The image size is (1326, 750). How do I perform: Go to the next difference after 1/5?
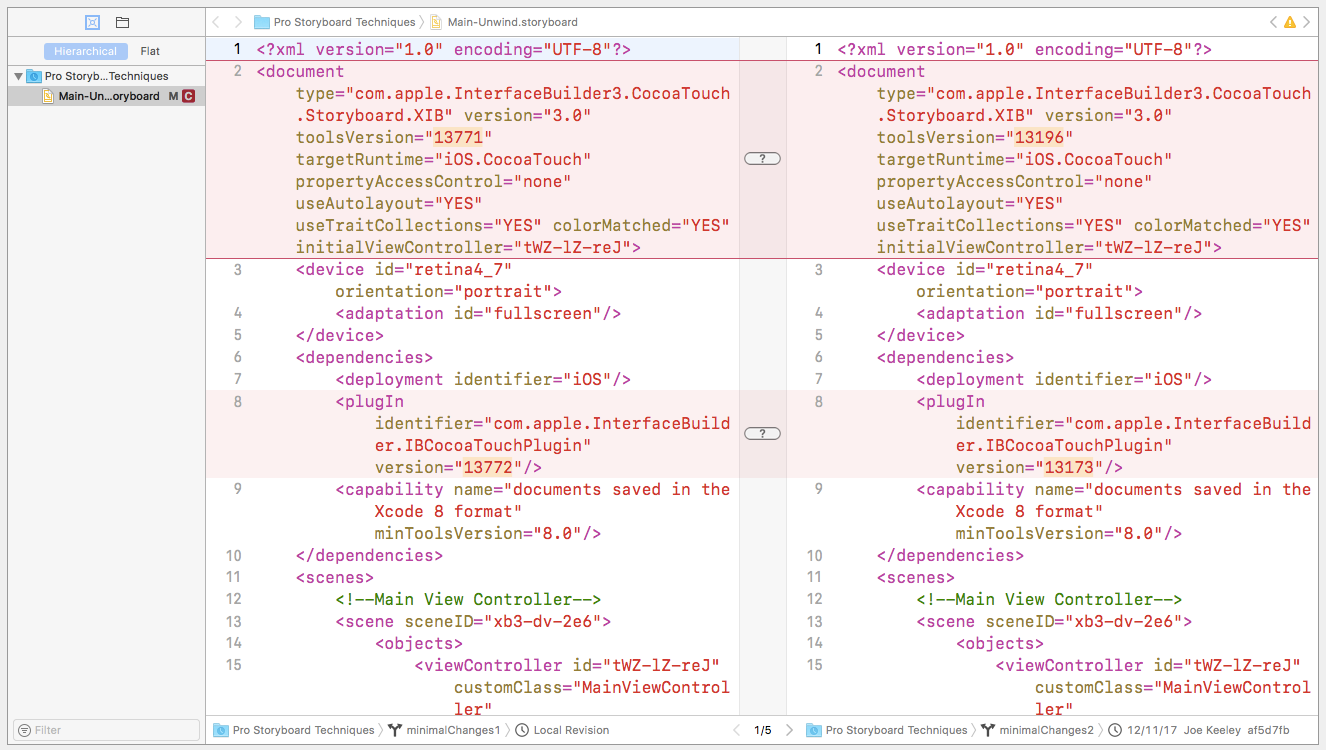click(789, 730)
